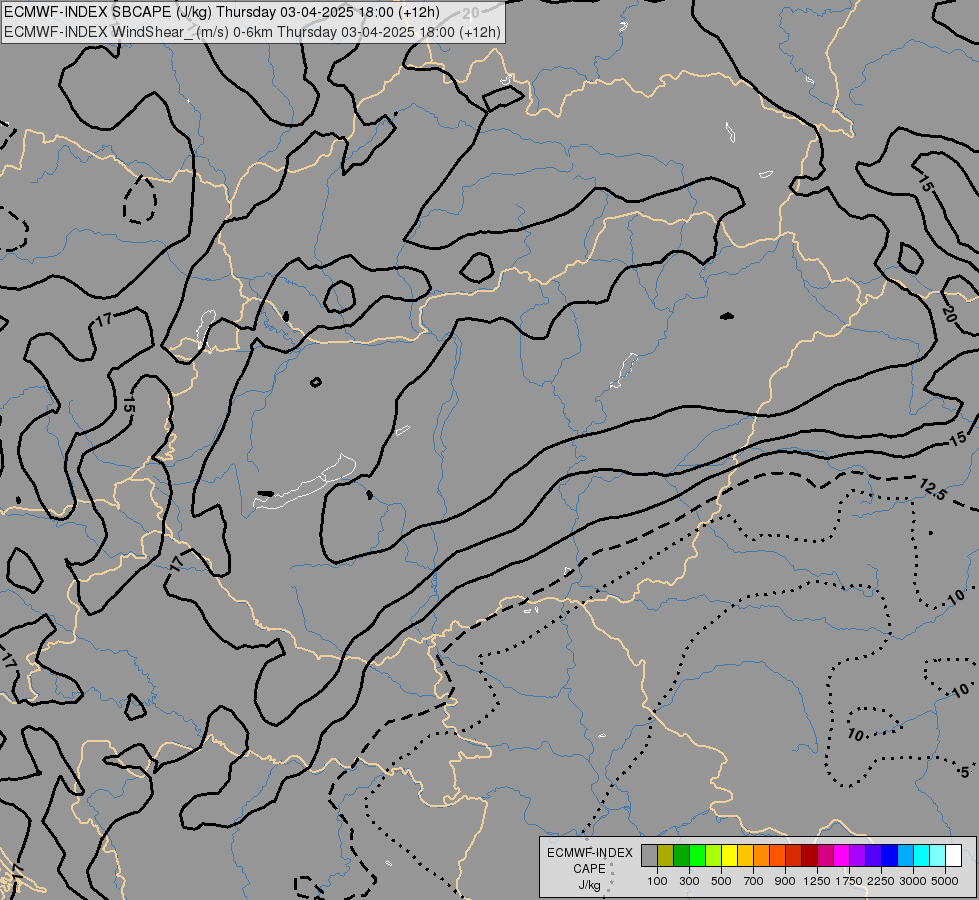The height and width of the screenshot is (900, 979).
Task: Click the 900 legend tick label
Action: point(785,881)
